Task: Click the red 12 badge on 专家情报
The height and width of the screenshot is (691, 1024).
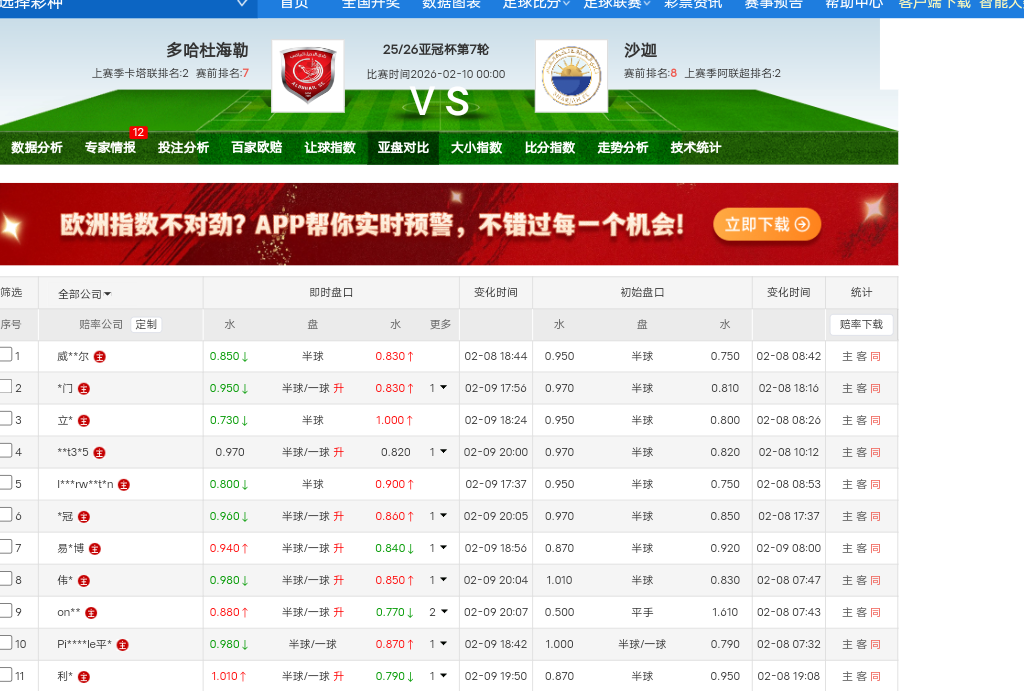Action: pos(138,133)
